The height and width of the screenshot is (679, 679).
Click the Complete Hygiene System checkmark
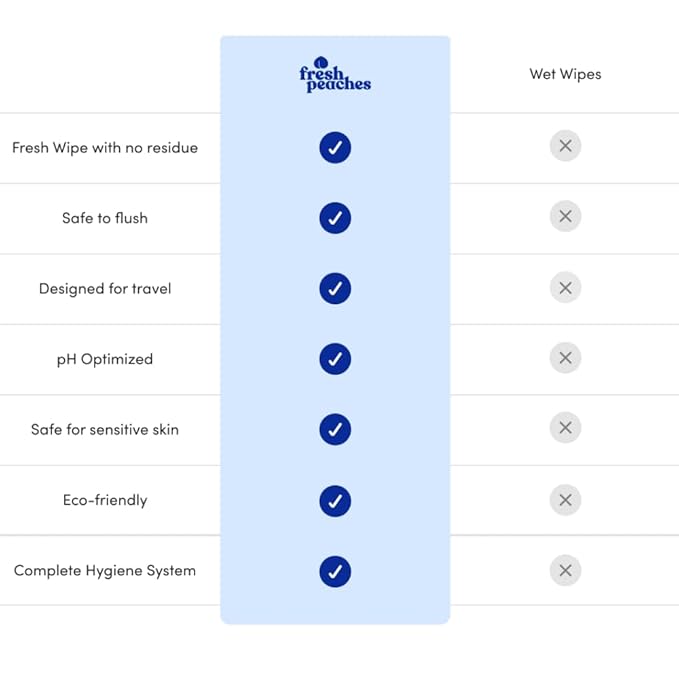(335, 571)
